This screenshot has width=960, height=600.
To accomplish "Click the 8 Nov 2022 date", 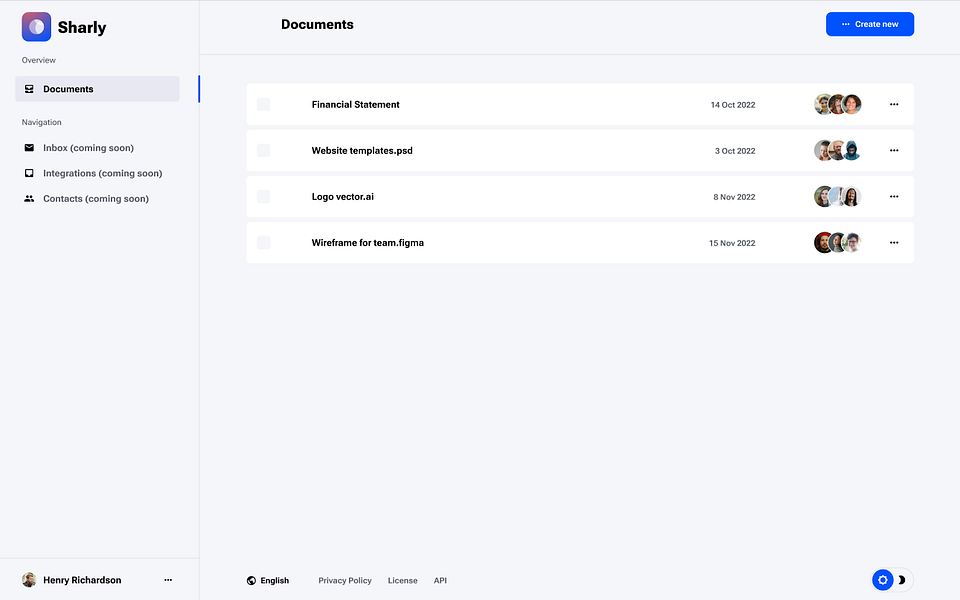I will pyautogui.click(x=734, y=197).
